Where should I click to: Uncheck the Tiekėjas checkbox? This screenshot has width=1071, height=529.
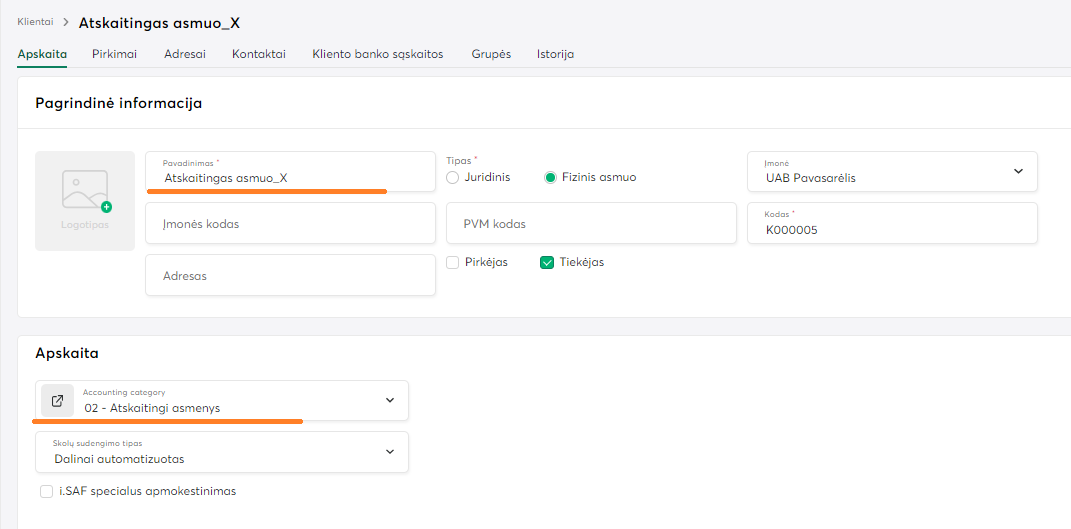coord(547,262)
